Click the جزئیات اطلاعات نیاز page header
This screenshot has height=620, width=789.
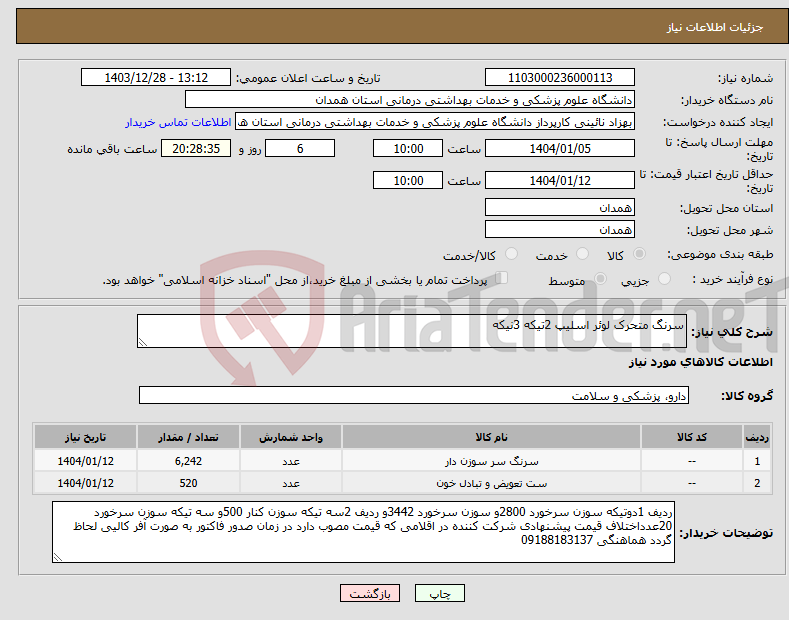[715, 27]
